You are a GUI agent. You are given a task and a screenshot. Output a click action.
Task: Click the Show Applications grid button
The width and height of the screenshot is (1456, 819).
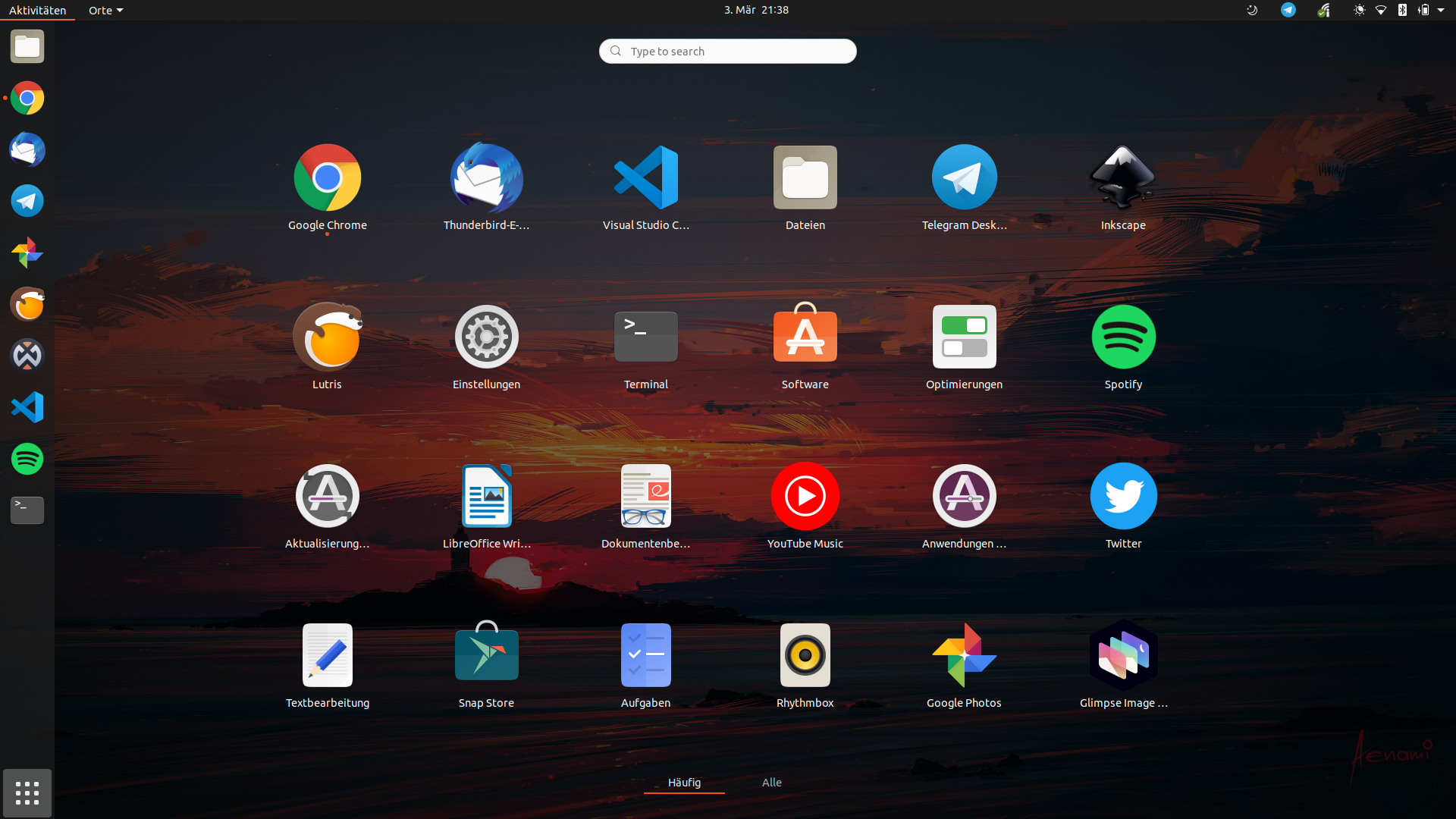[27, 793]
